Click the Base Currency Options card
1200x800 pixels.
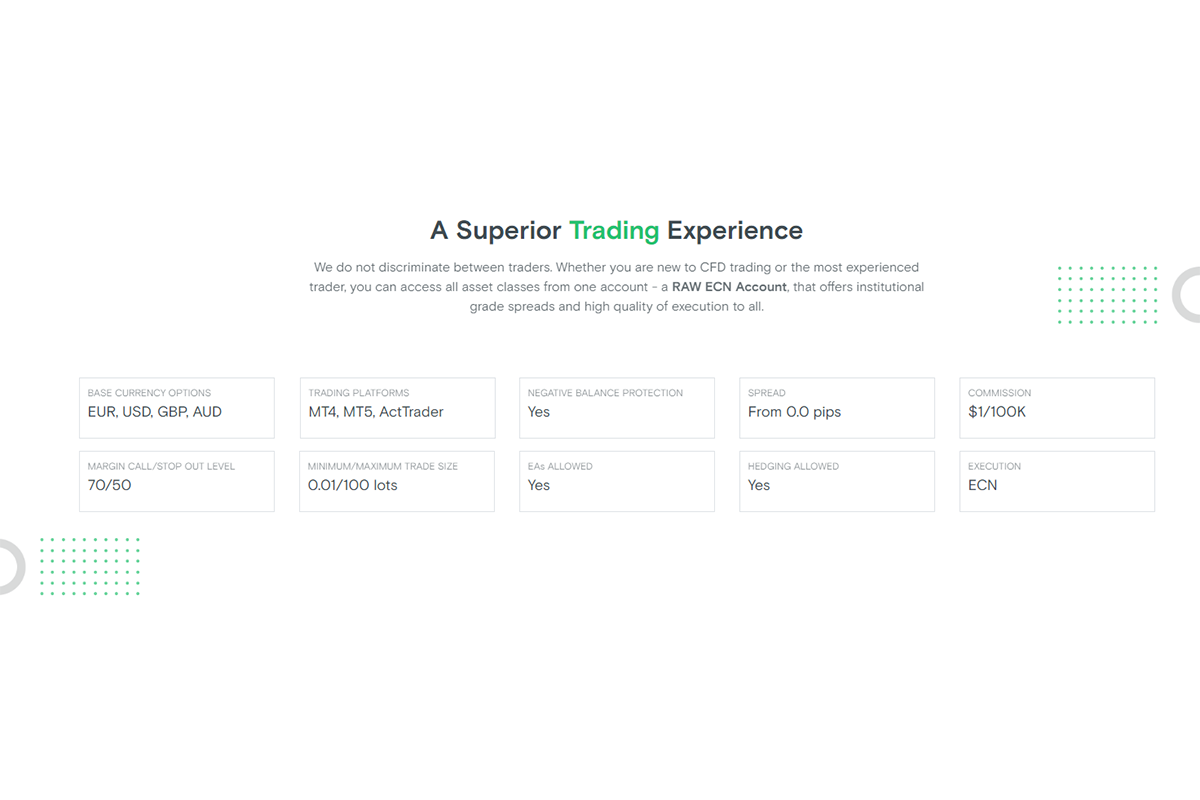(177, 408)
